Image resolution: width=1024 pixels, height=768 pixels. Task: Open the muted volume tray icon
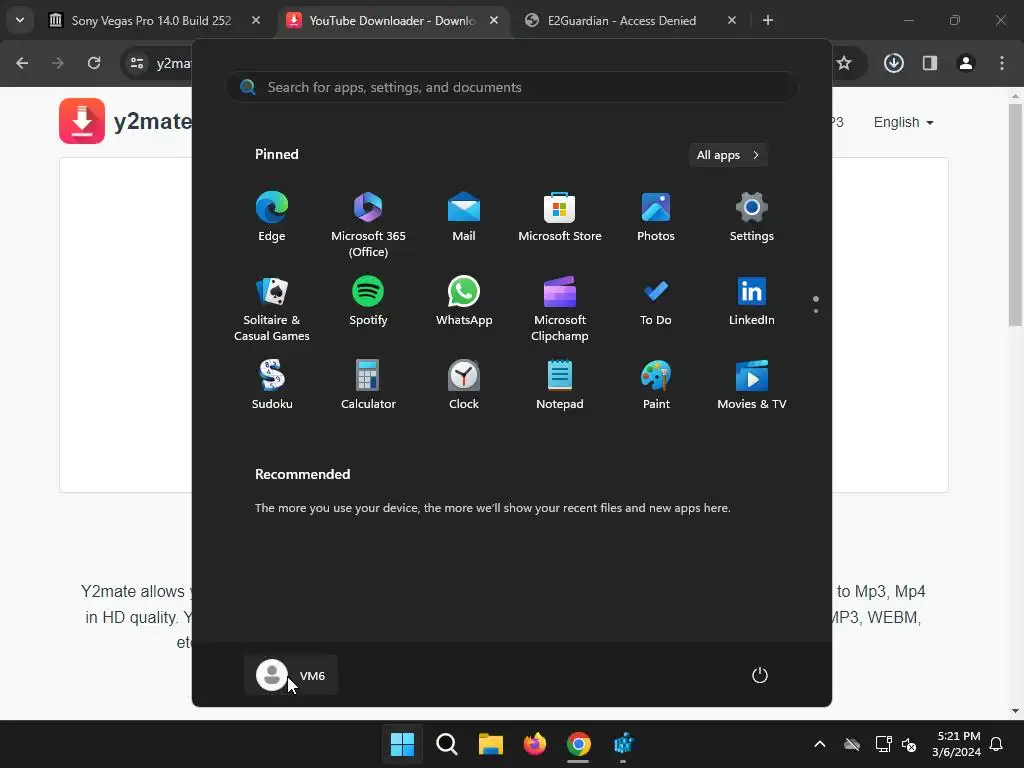point(908,744)
